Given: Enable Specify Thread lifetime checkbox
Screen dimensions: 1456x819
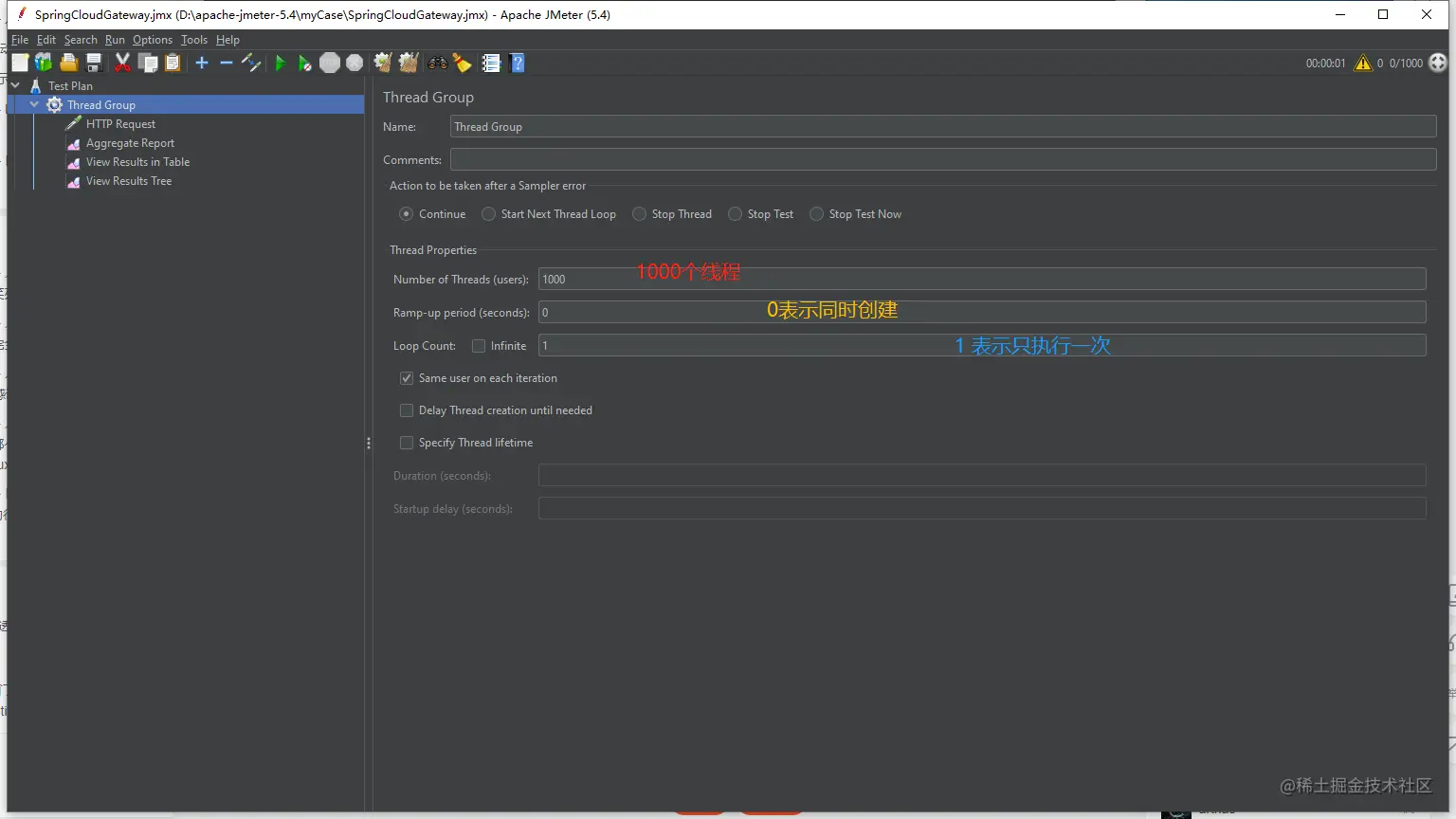Looking at the screenshot, I should click(x=407, y=443).
